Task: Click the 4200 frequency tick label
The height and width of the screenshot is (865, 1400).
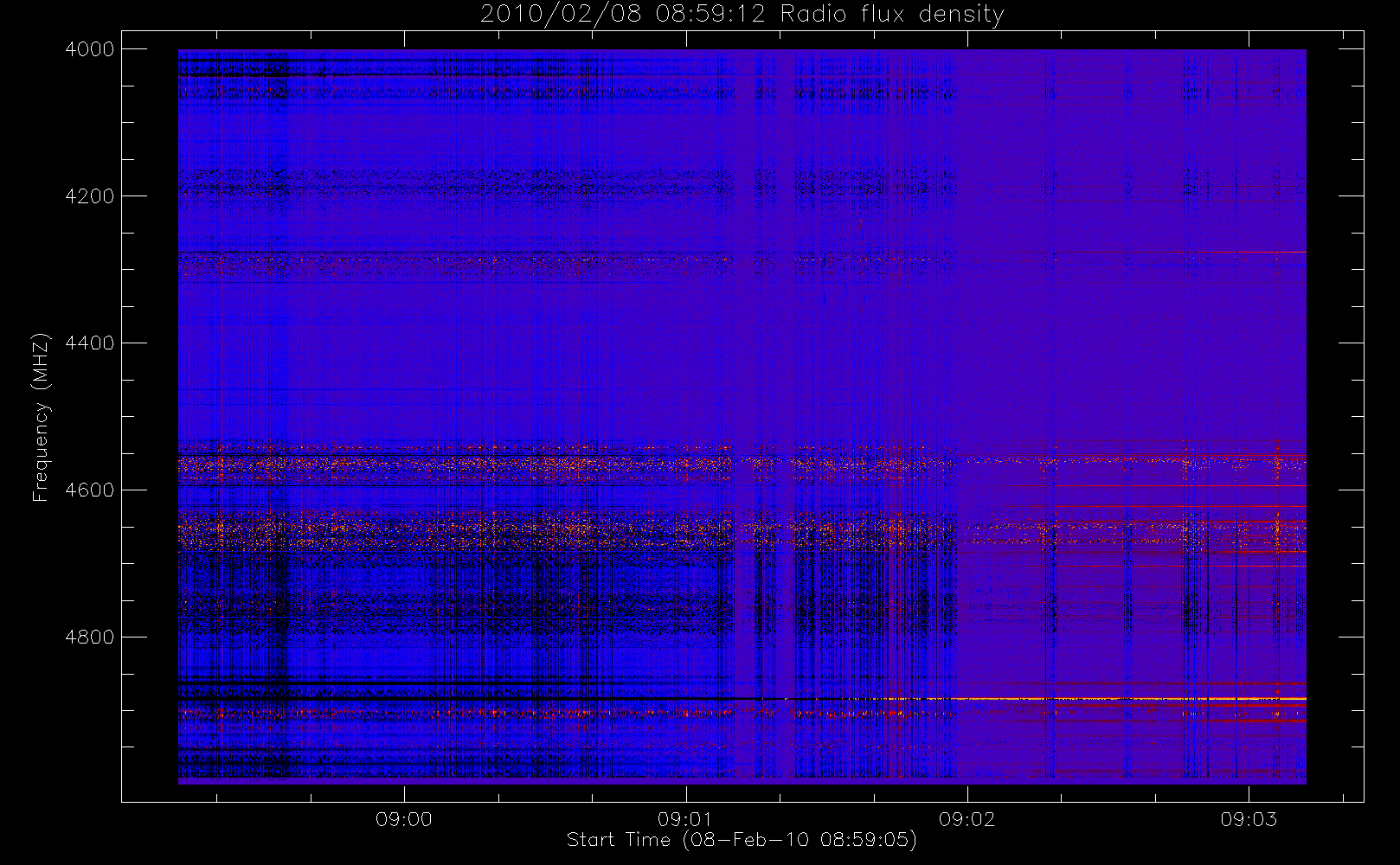Action: point(90,196)
